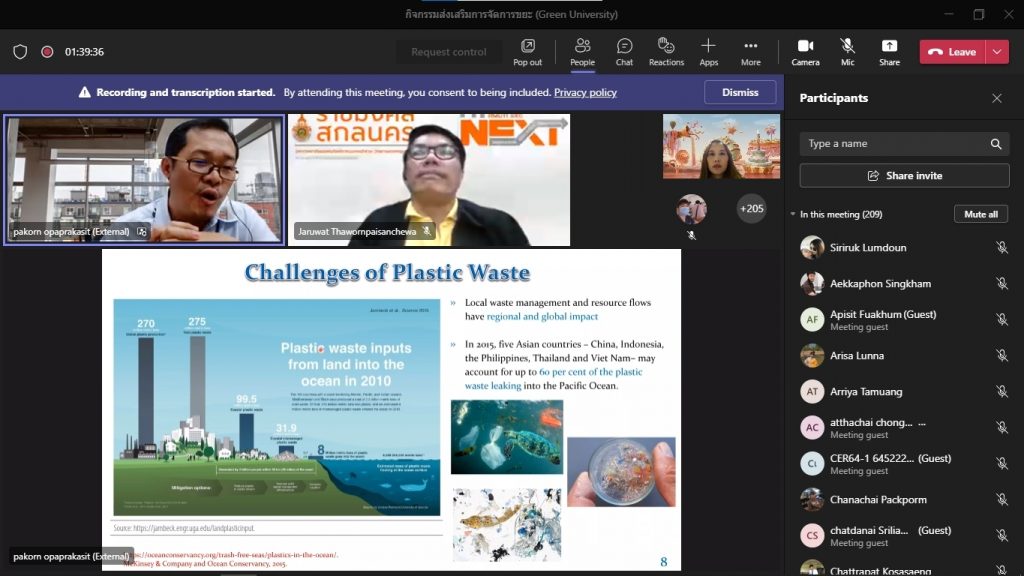Open the Apps menu
Viewport: 1024px width, 576px height.
point(708,52)
